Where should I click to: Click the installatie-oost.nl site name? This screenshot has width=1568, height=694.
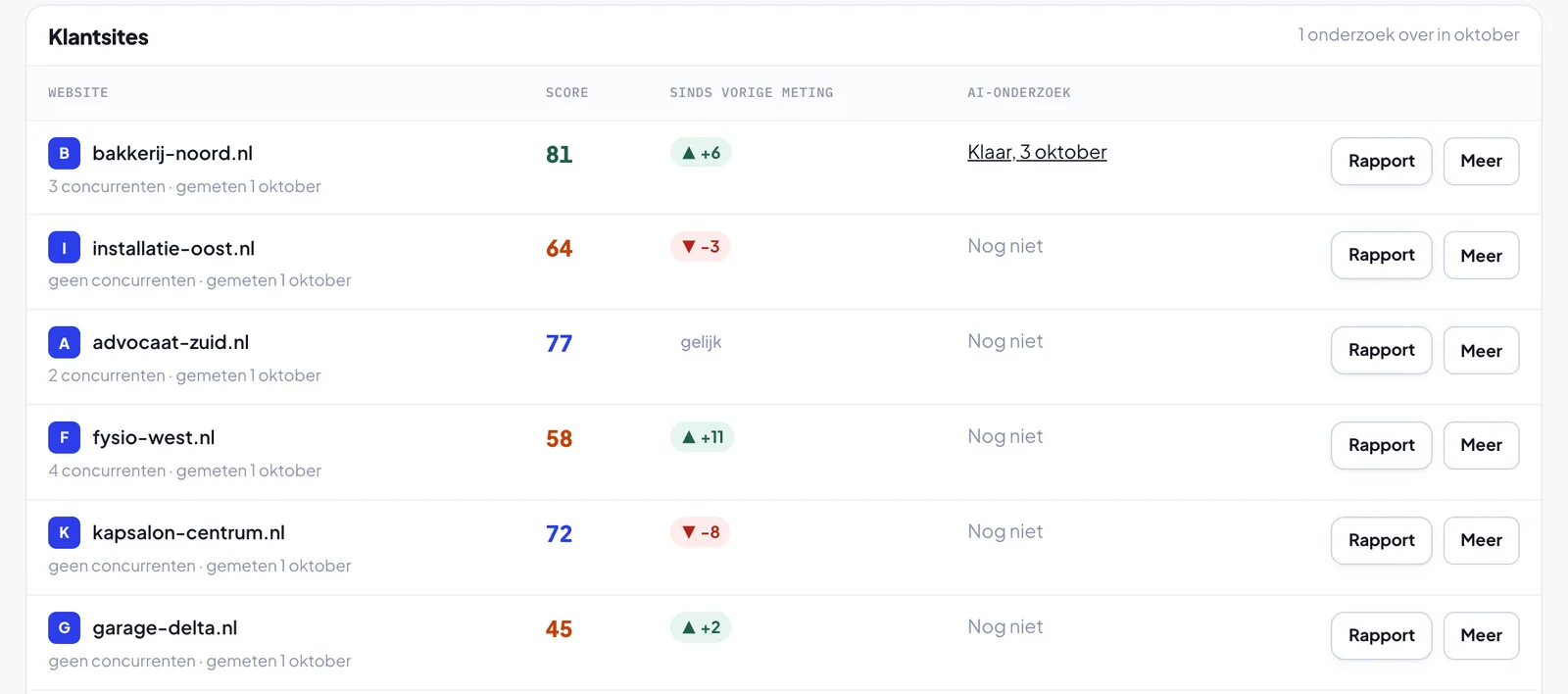click(x=173, y=248)
